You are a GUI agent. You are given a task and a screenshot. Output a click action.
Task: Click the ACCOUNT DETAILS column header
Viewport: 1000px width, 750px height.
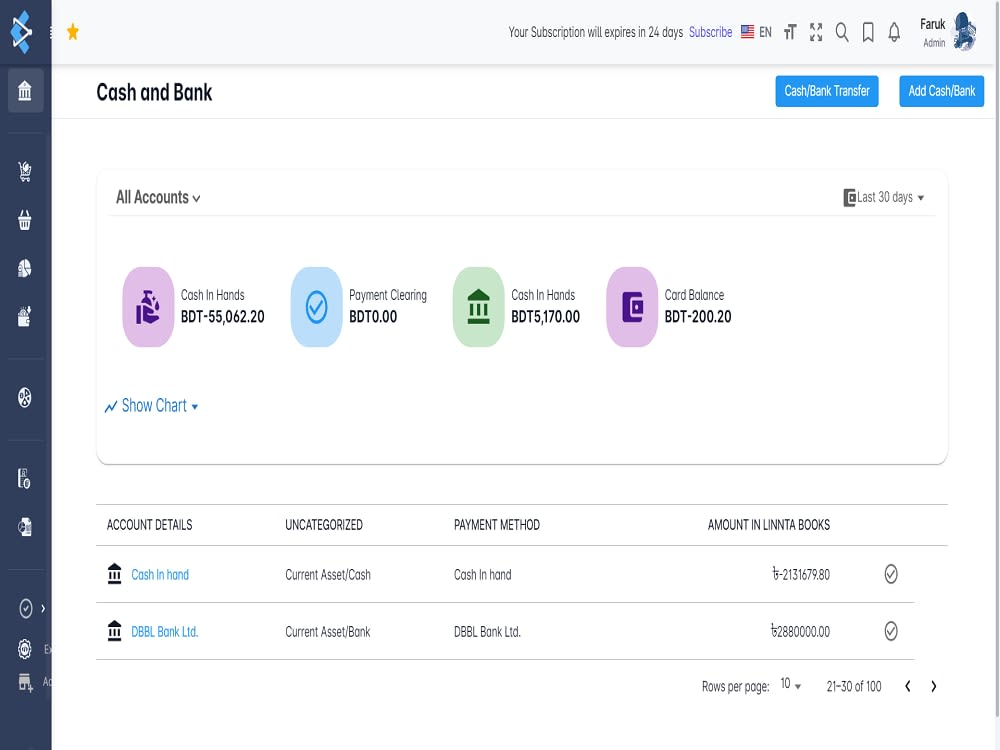(149, 525)
